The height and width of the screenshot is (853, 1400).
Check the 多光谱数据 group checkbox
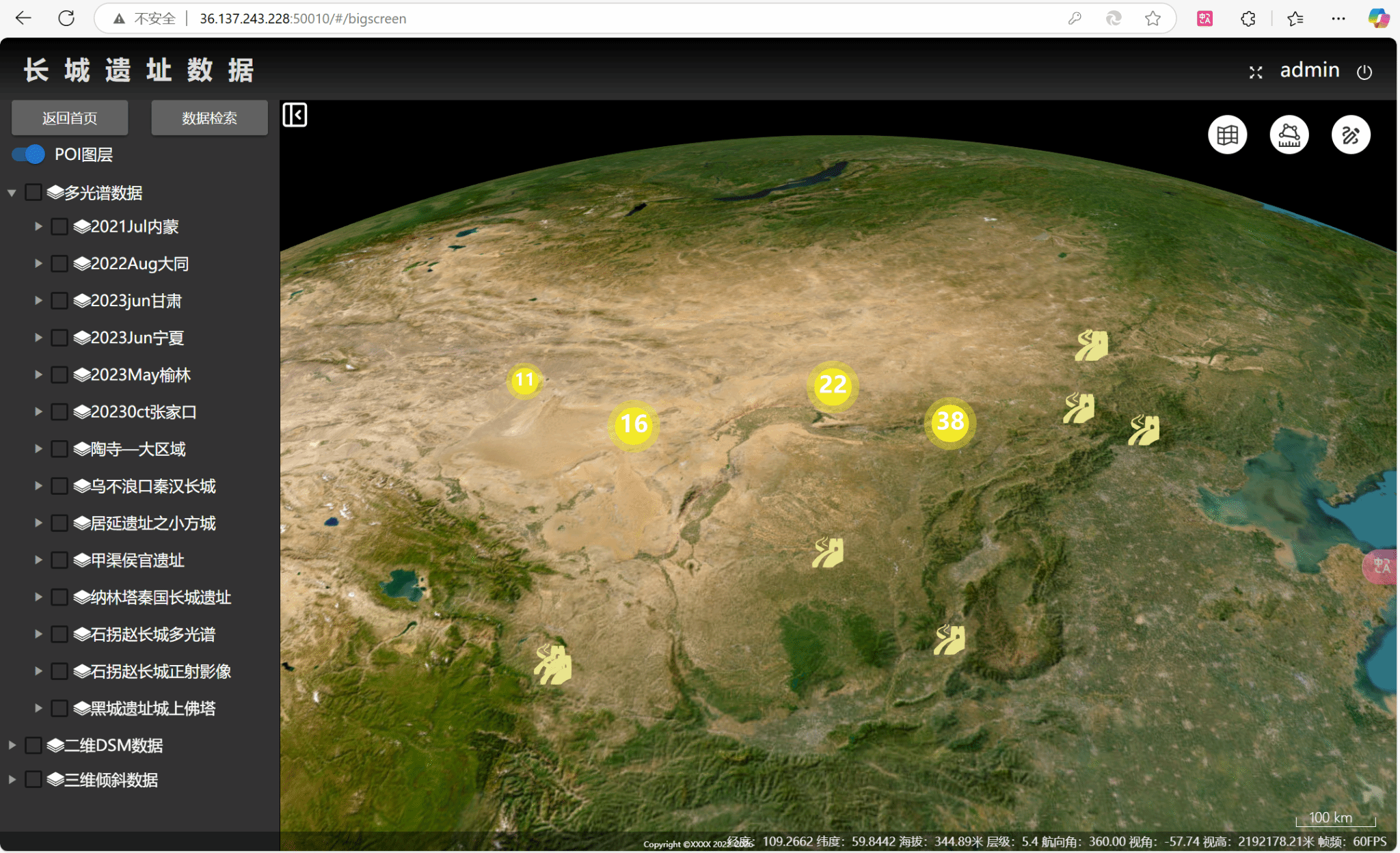33,193
